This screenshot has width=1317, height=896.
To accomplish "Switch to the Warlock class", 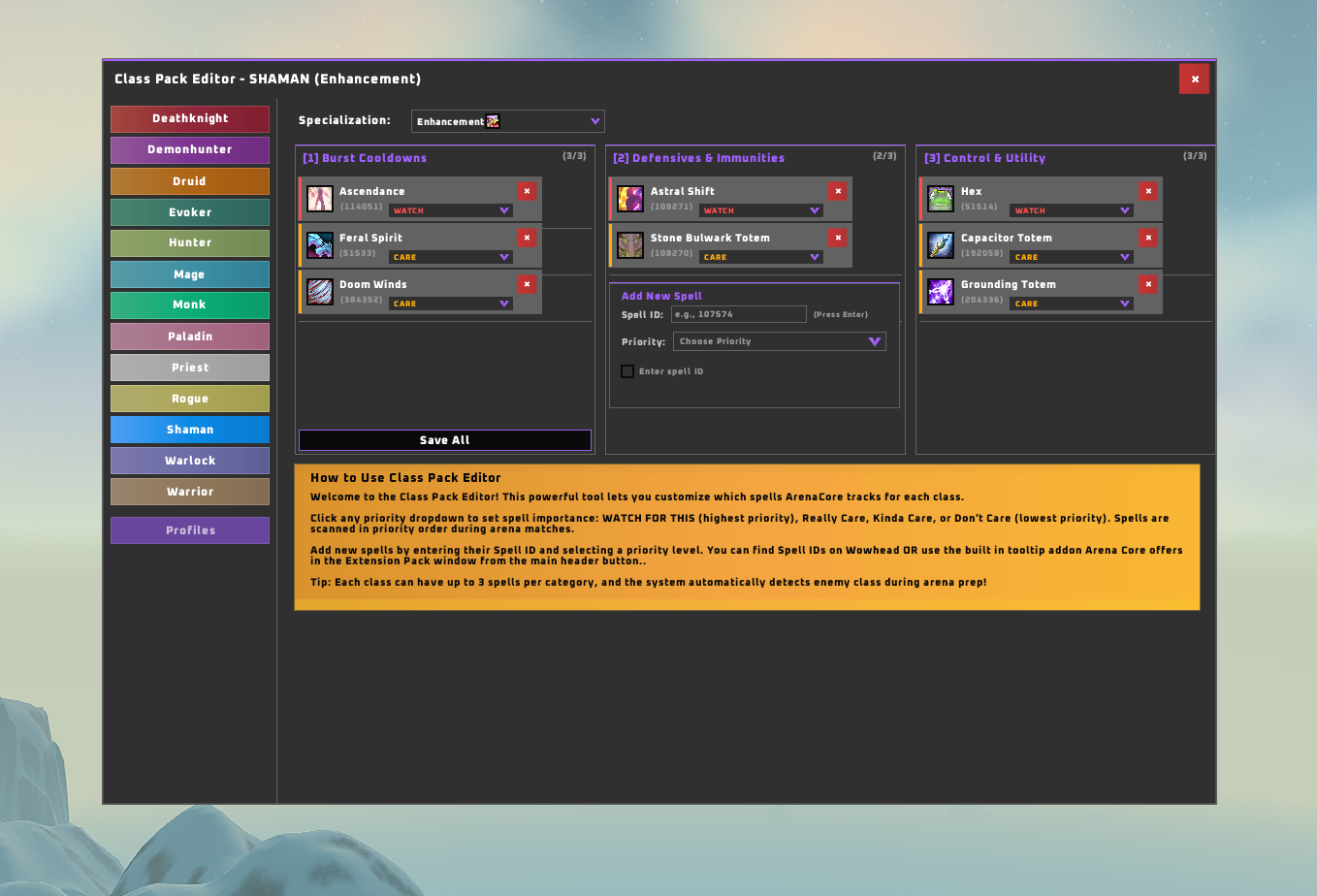I will pos(189,460).
